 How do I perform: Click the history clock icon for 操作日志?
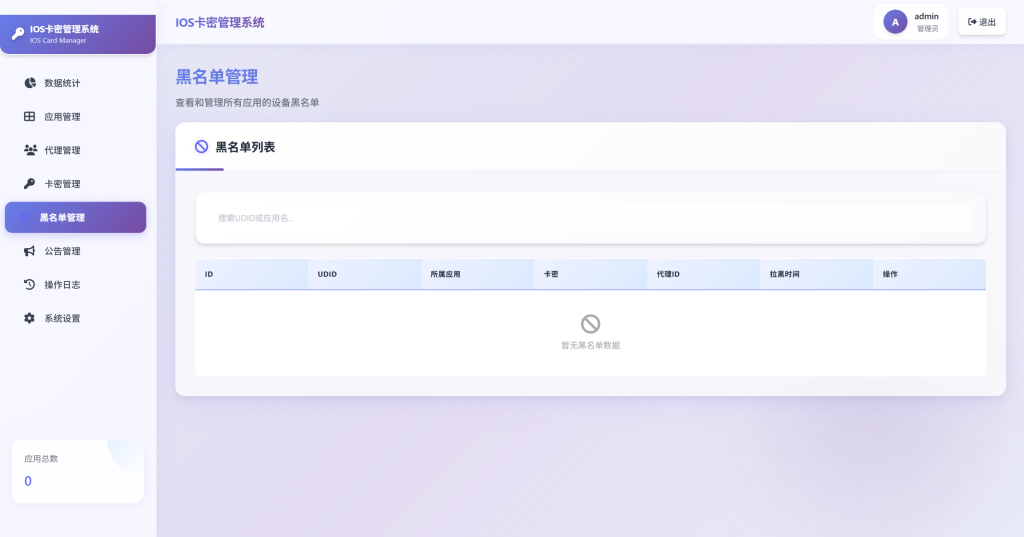coord(30,285)
